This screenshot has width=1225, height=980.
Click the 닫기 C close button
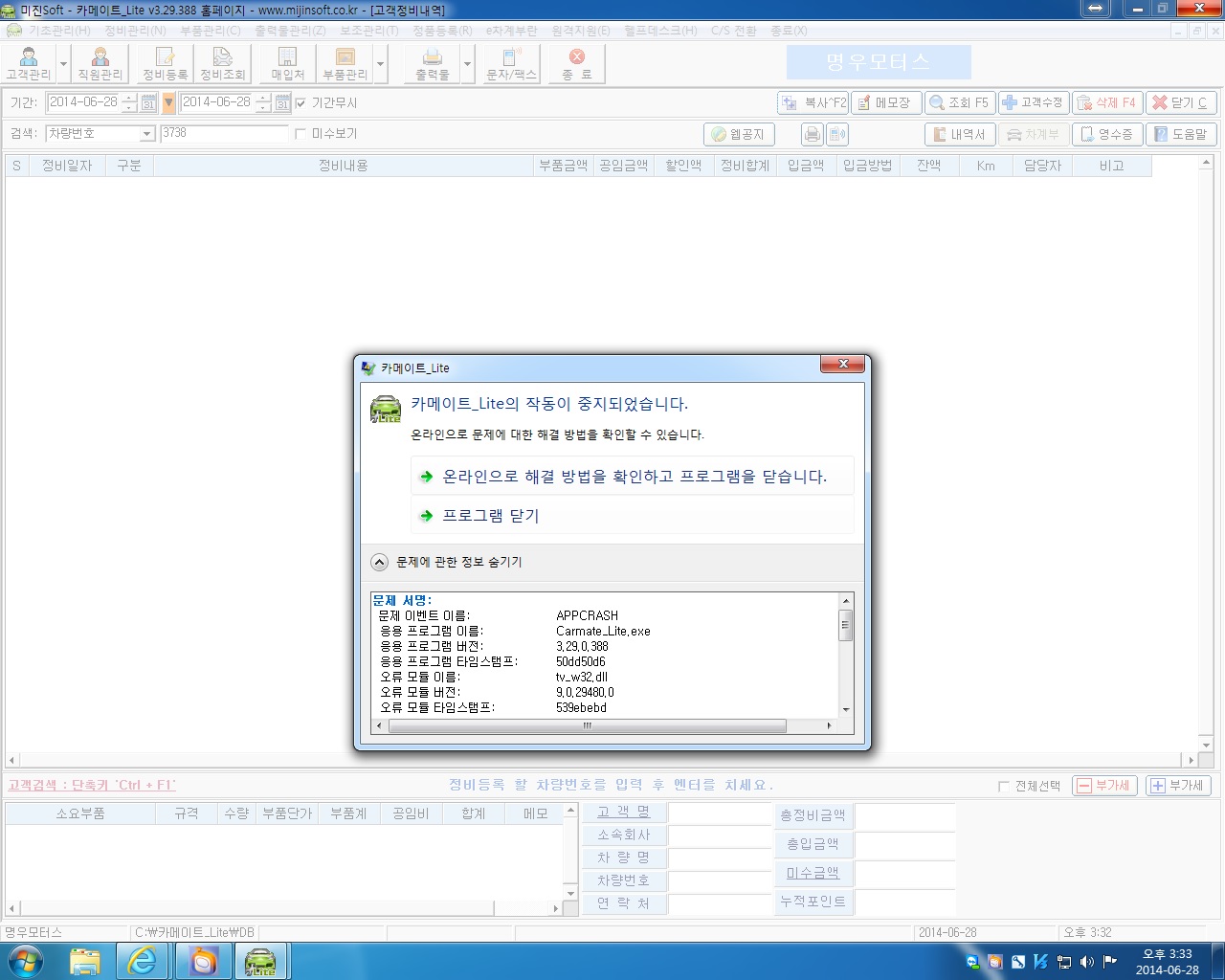[1181, 102]
